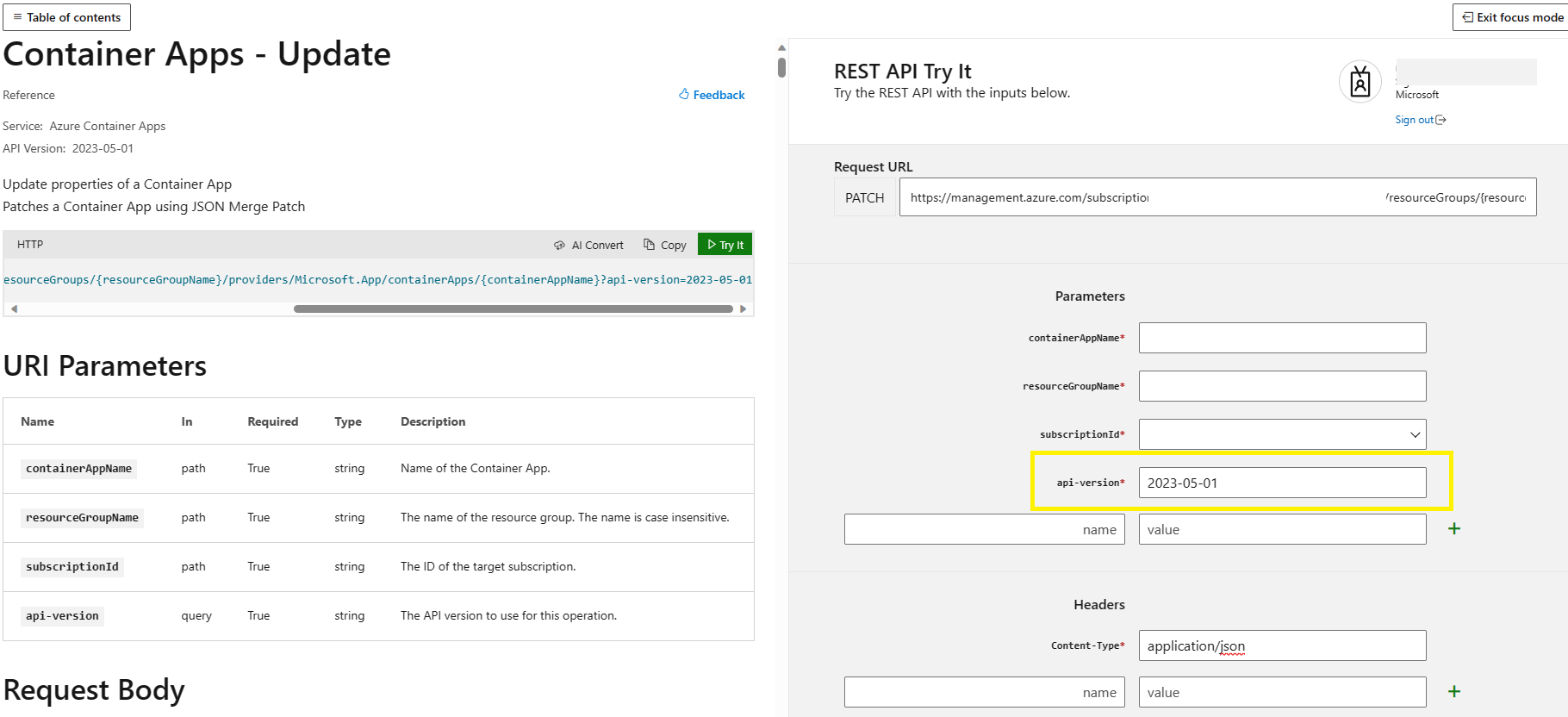Click resourceGroupName in URI Parameters table
Screen dimensions: 1568x717
[x=82, y=518]
